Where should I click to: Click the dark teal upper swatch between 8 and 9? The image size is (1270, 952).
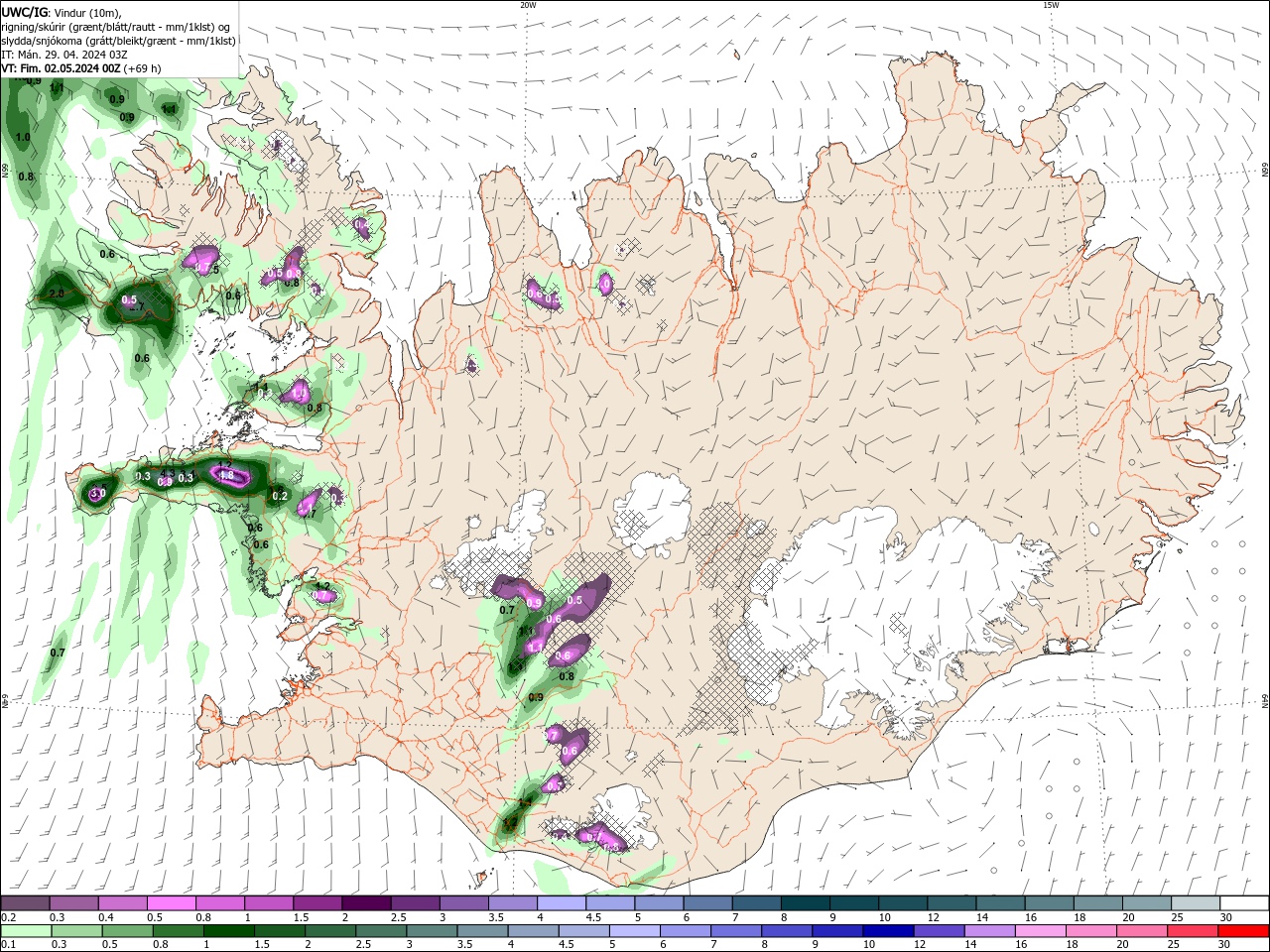[806, 903]
